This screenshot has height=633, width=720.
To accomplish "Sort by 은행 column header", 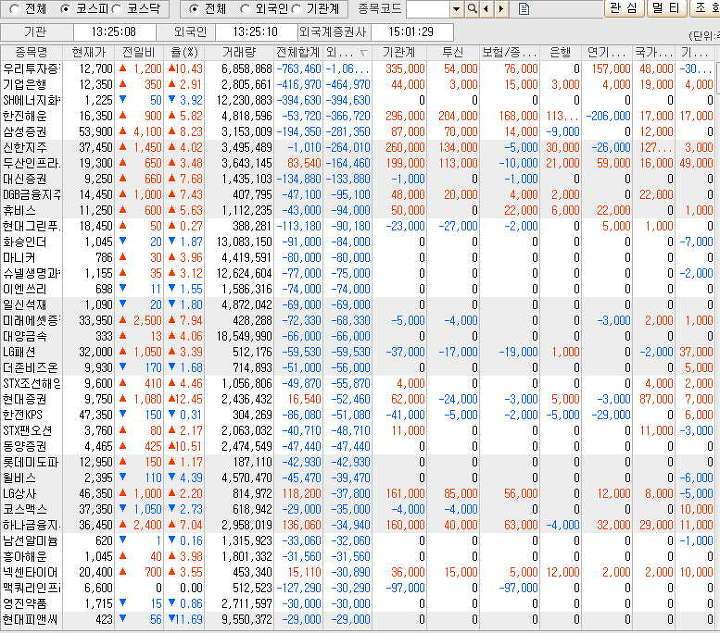I will click(x=560, y=52).
